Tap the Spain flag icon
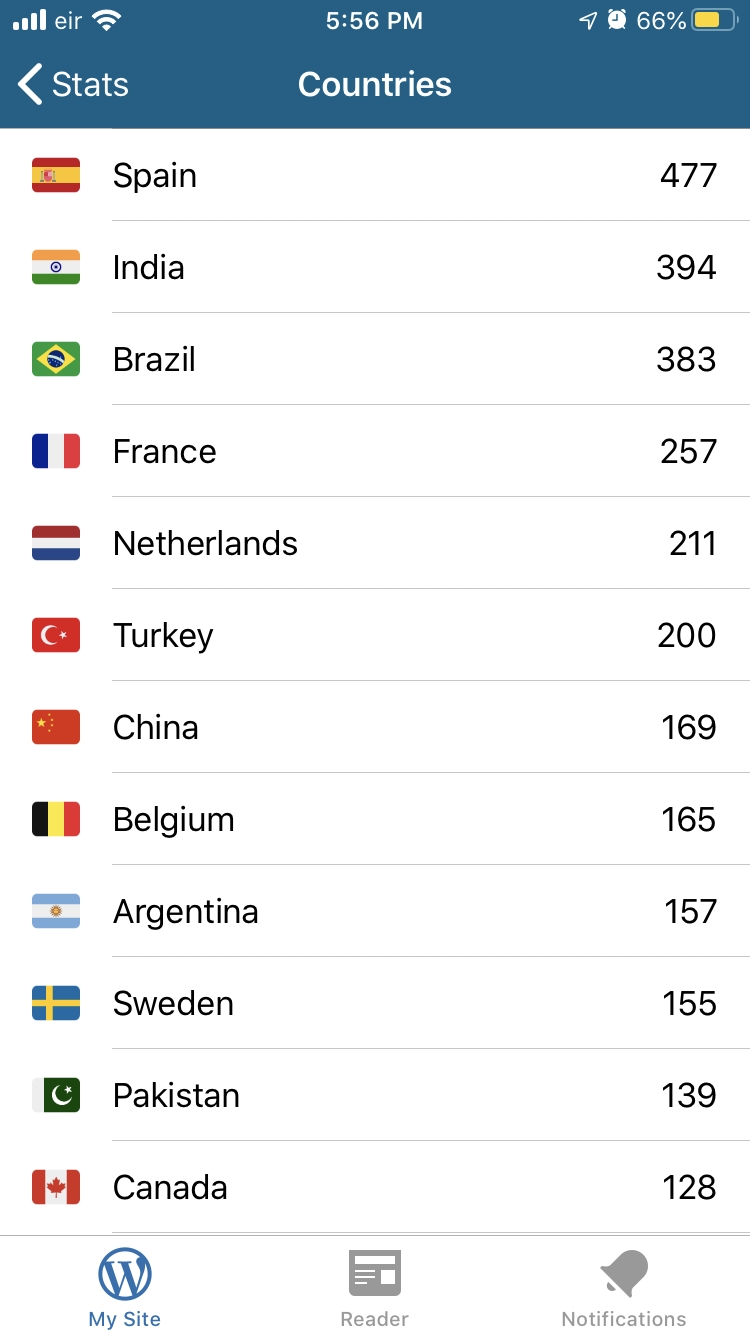 click(56, 175)
